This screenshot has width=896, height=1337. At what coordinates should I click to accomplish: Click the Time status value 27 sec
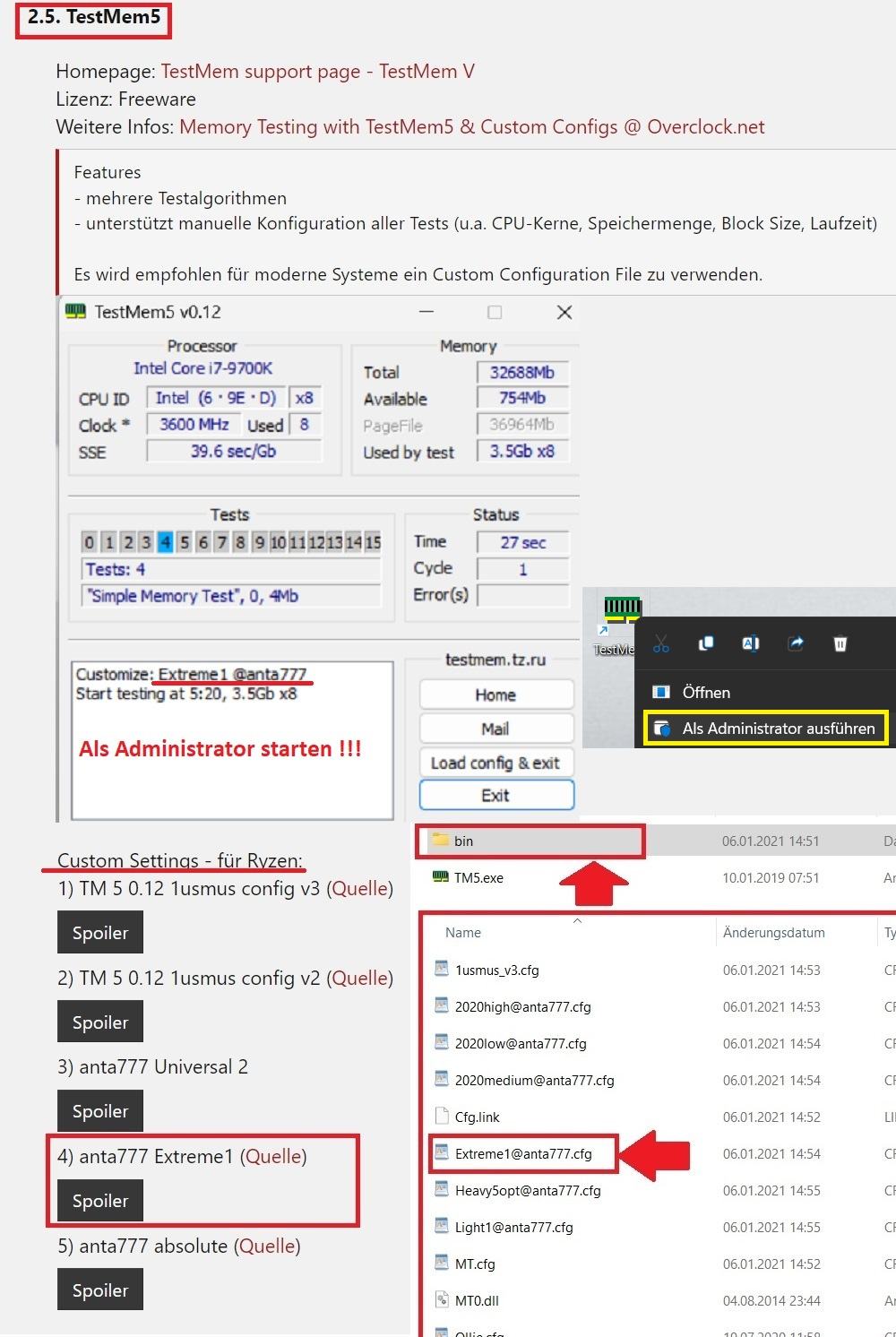pyautogui.click(x=523, y=542)
